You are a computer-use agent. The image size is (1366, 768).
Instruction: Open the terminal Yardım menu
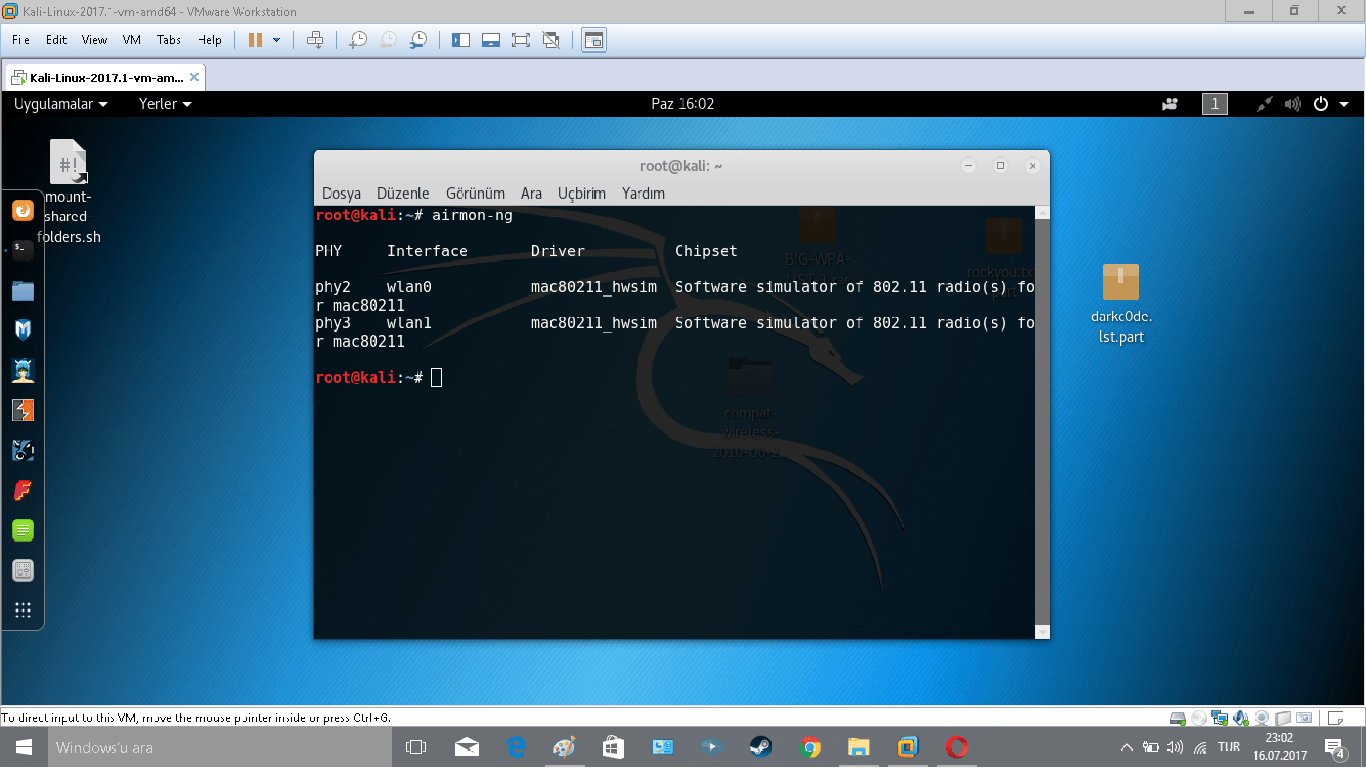(x=643, y=193)
